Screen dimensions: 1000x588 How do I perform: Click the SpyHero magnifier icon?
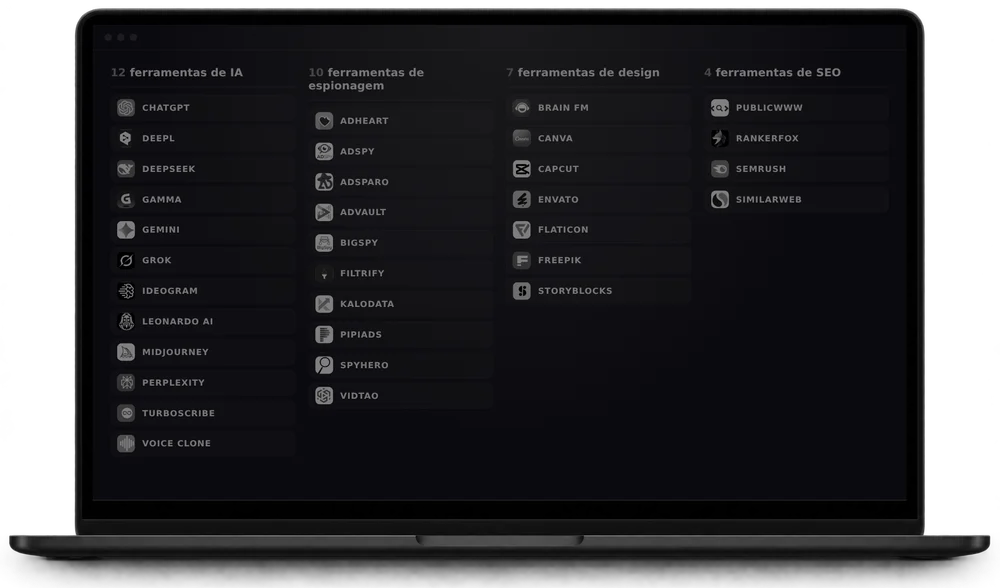(324, 365)
